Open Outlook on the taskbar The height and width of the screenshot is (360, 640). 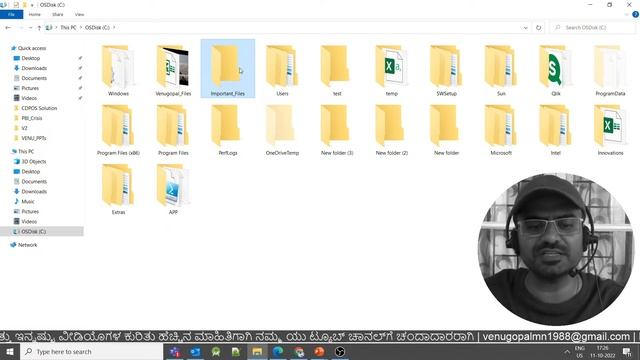pos(195,351)
